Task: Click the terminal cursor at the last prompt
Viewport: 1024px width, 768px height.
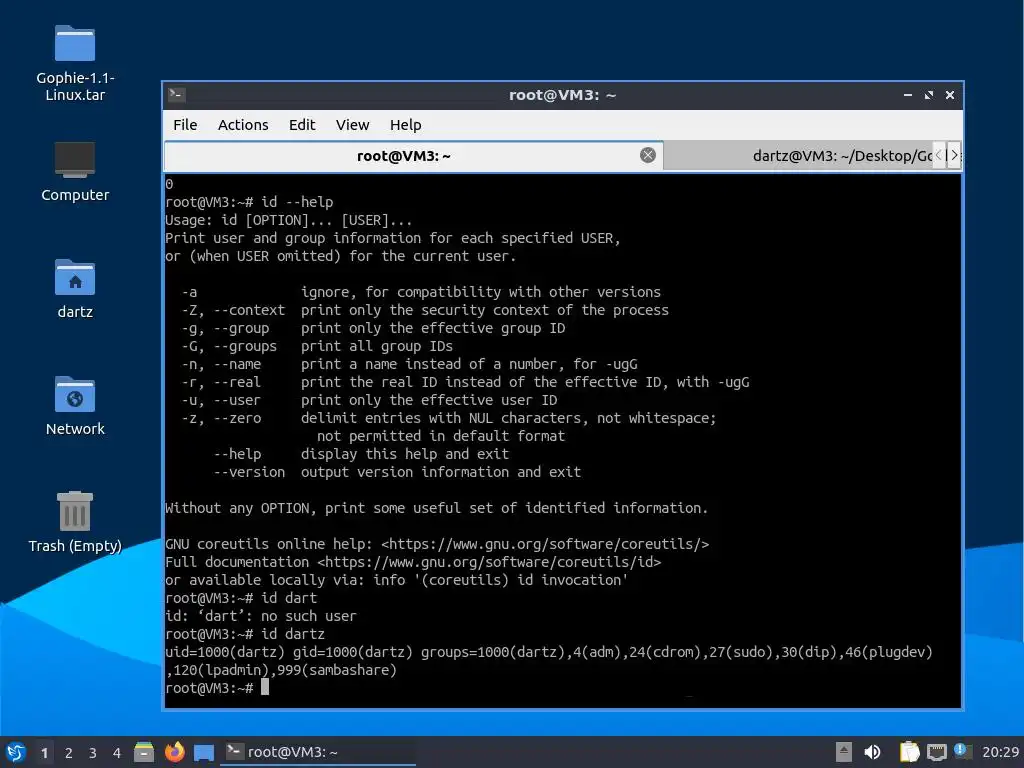Action: (x=265, y=687)
